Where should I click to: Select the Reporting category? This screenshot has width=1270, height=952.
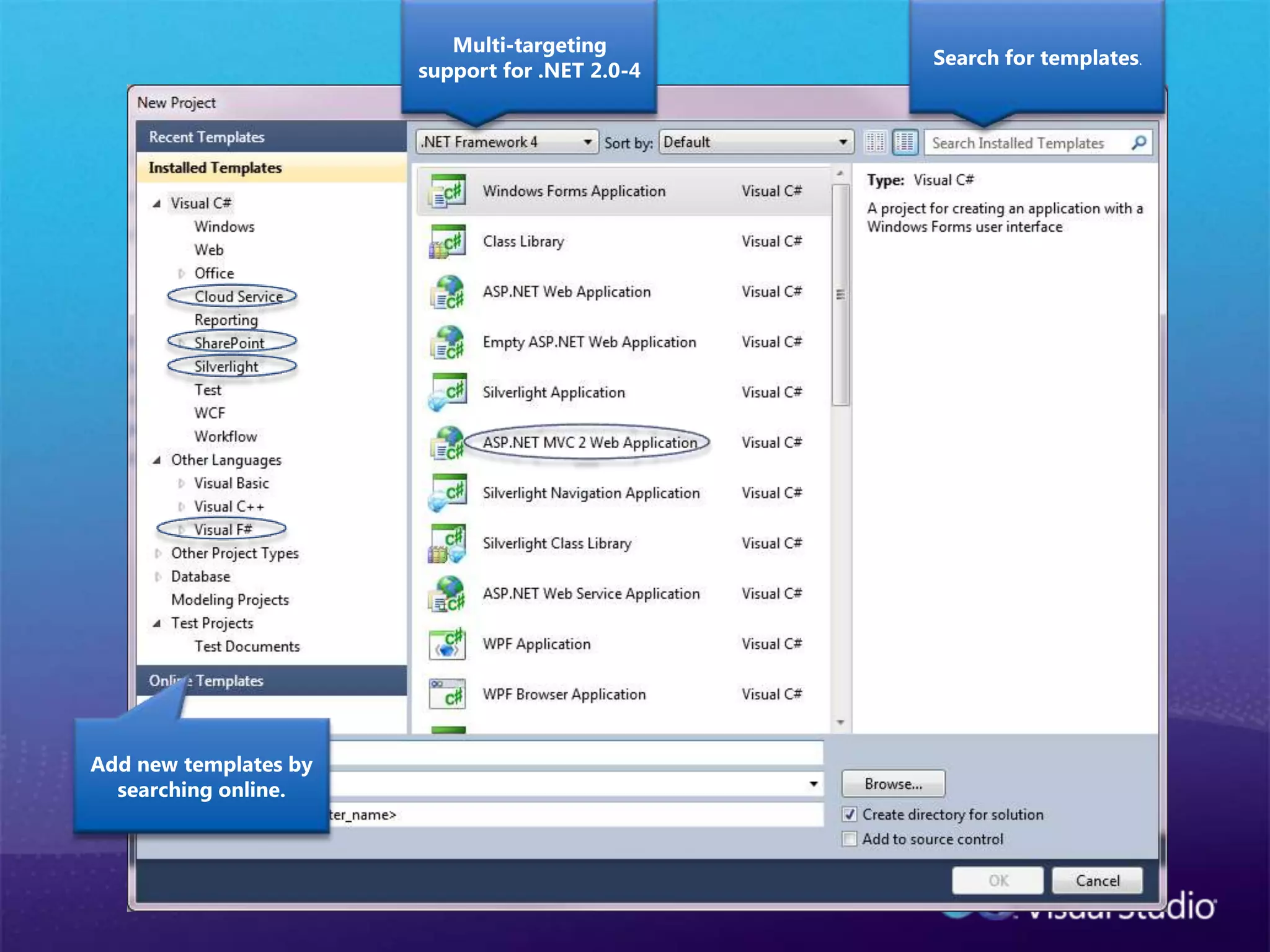(x=226, y=320)
